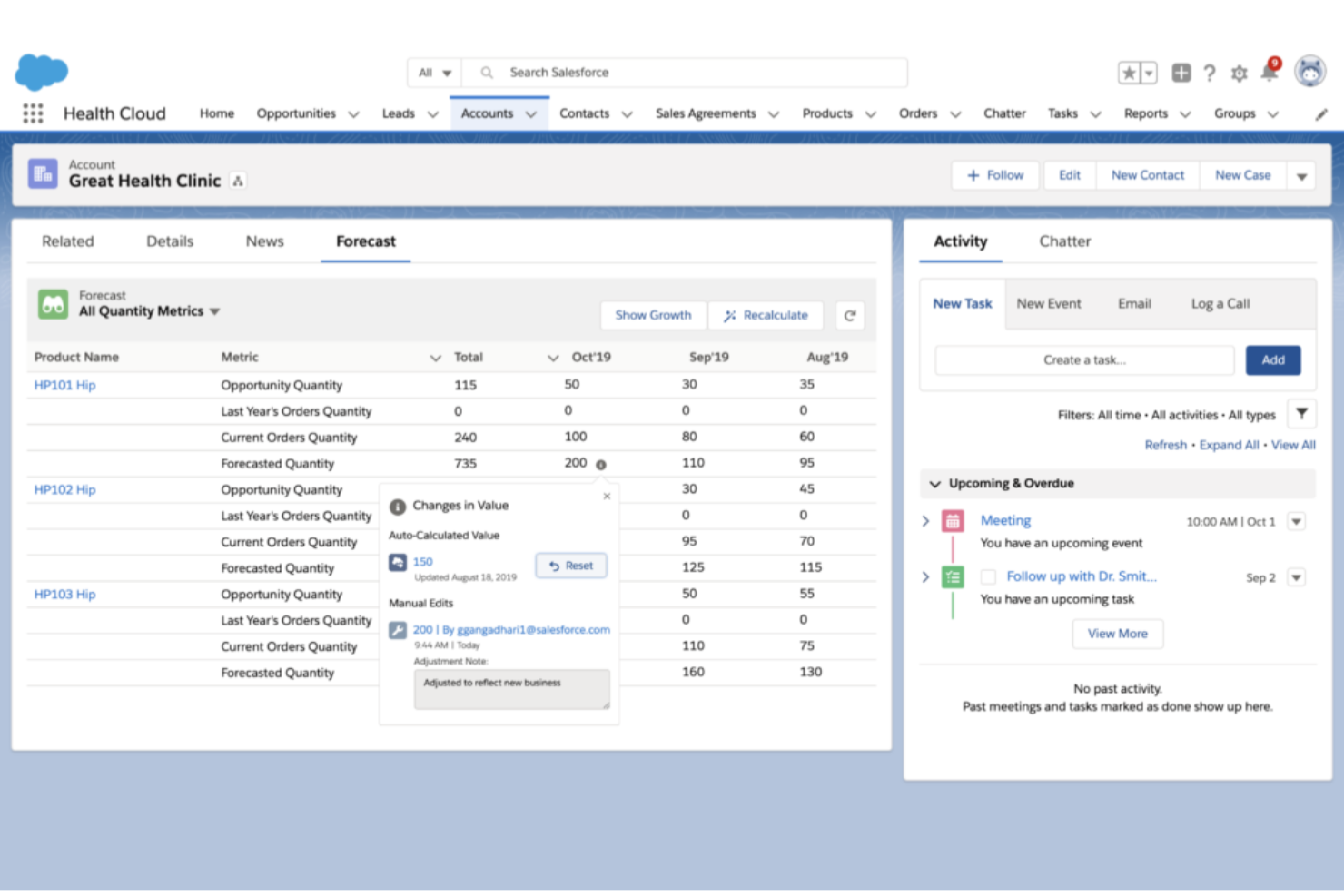Click the forecast refresh icon
This screenshot has height=896, width=1344.
pyautogui.click(x=850, y=316)
